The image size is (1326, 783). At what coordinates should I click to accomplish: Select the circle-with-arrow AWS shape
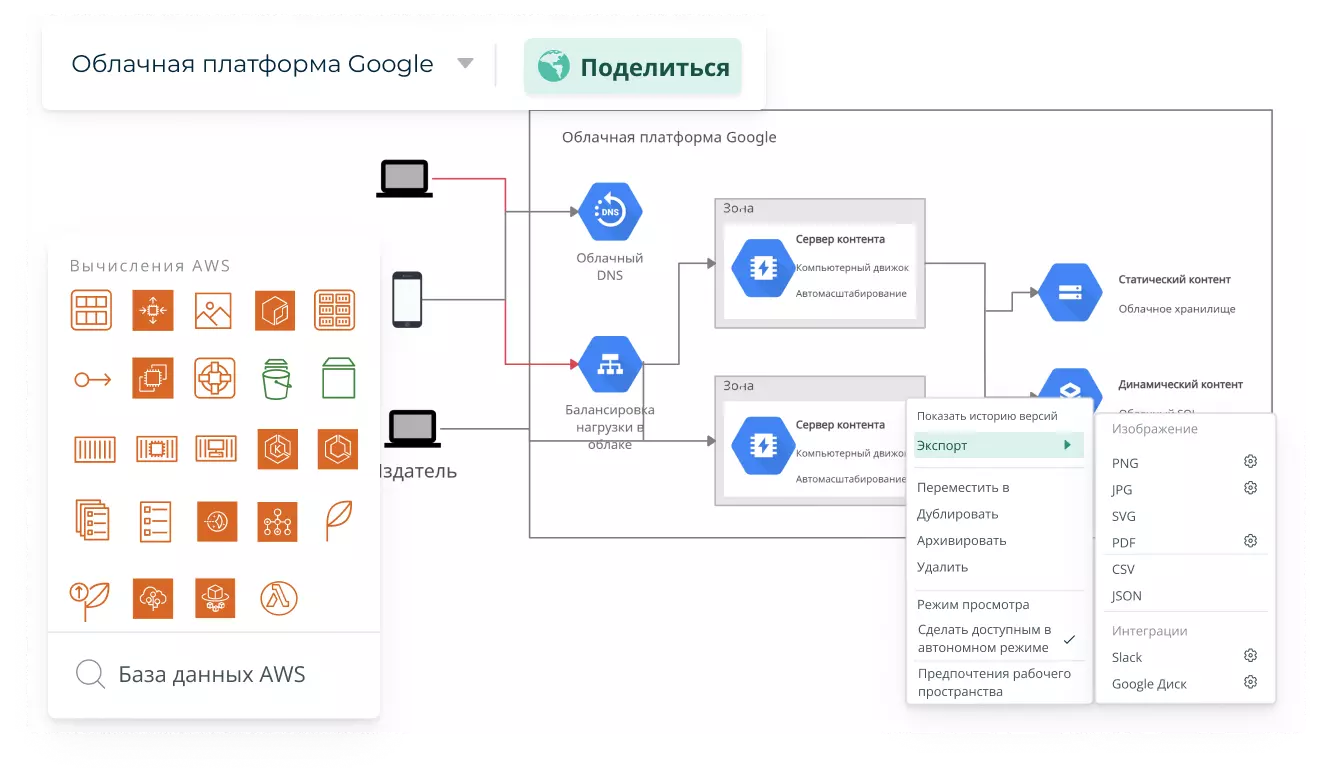[x=92, y=379]
